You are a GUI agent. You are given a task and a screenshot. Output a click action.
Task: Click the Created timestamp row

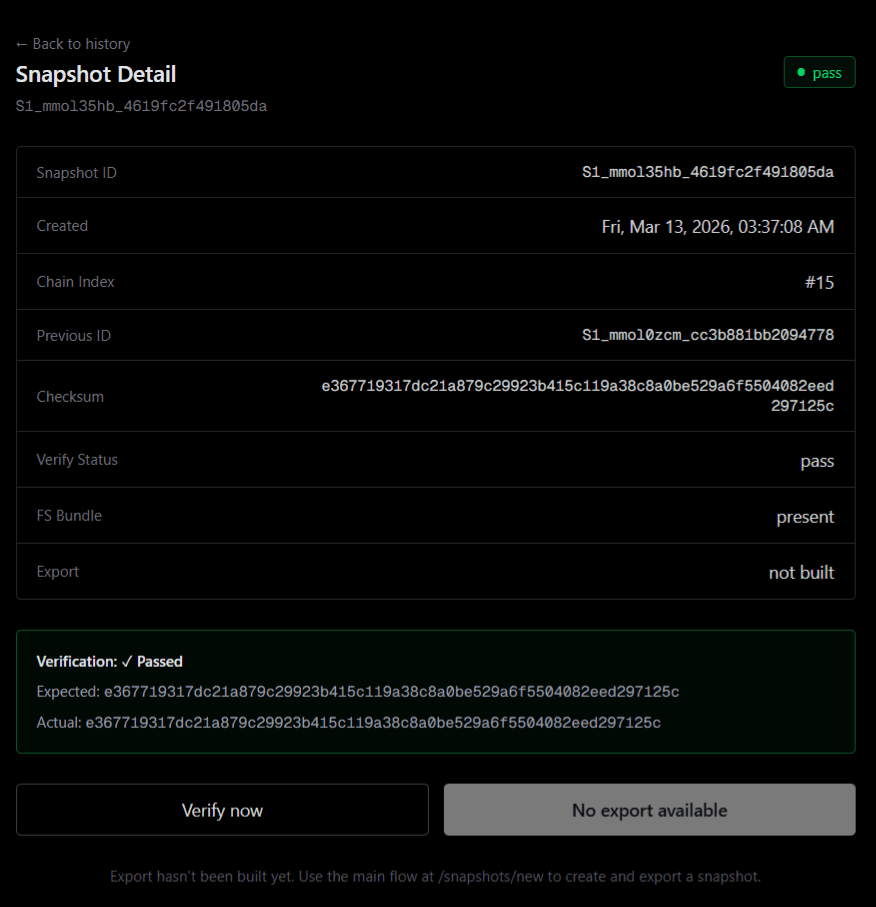click(717, 226)
